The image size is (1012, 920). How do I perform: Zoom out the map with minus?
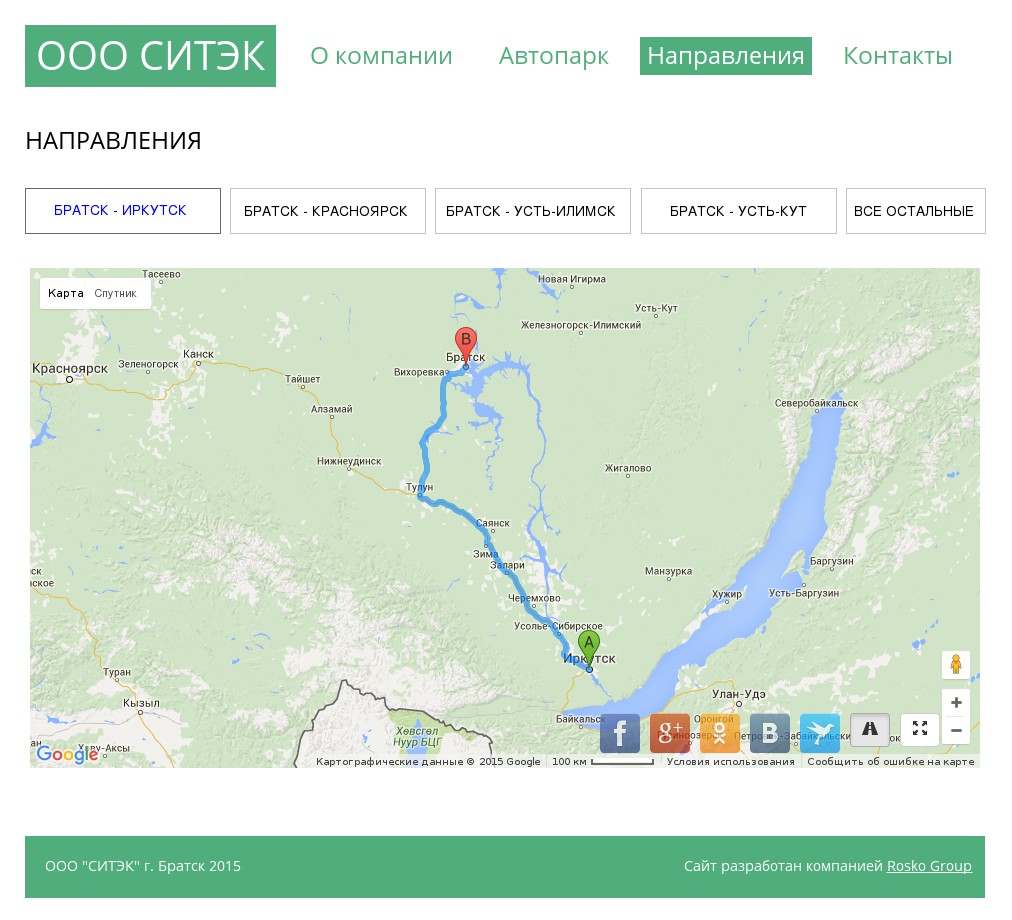click(x=956, y=730)
